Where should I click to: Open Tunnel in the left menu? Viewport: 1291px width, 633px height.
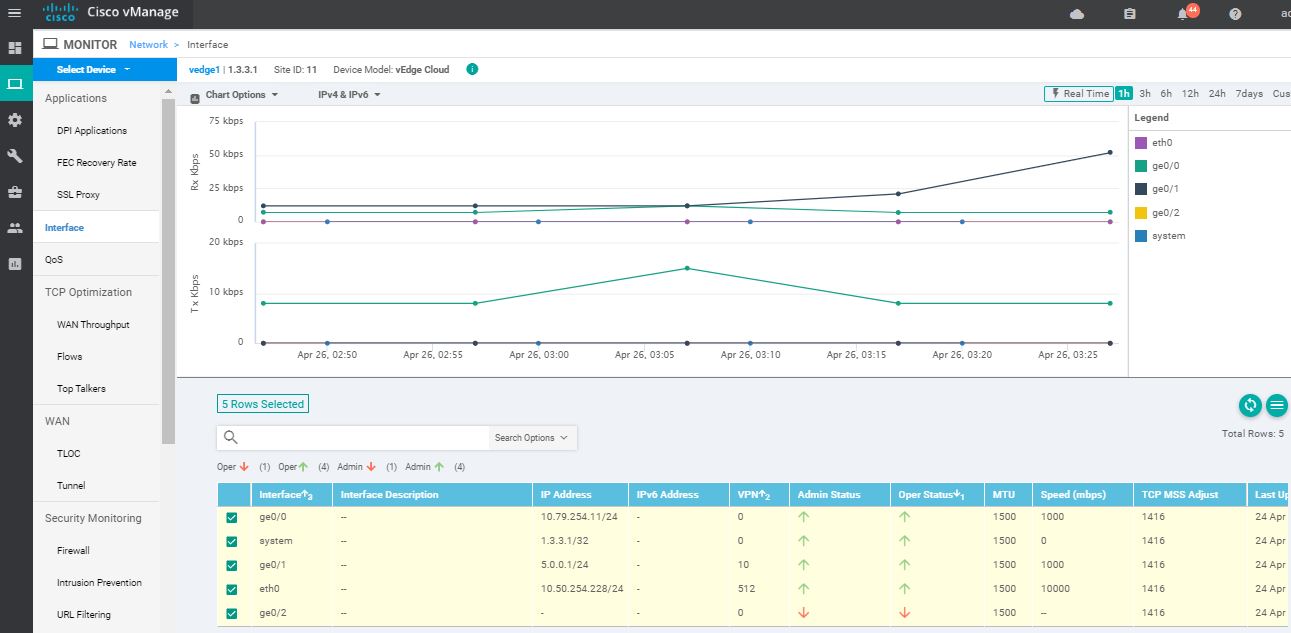[x=71, y=486]
